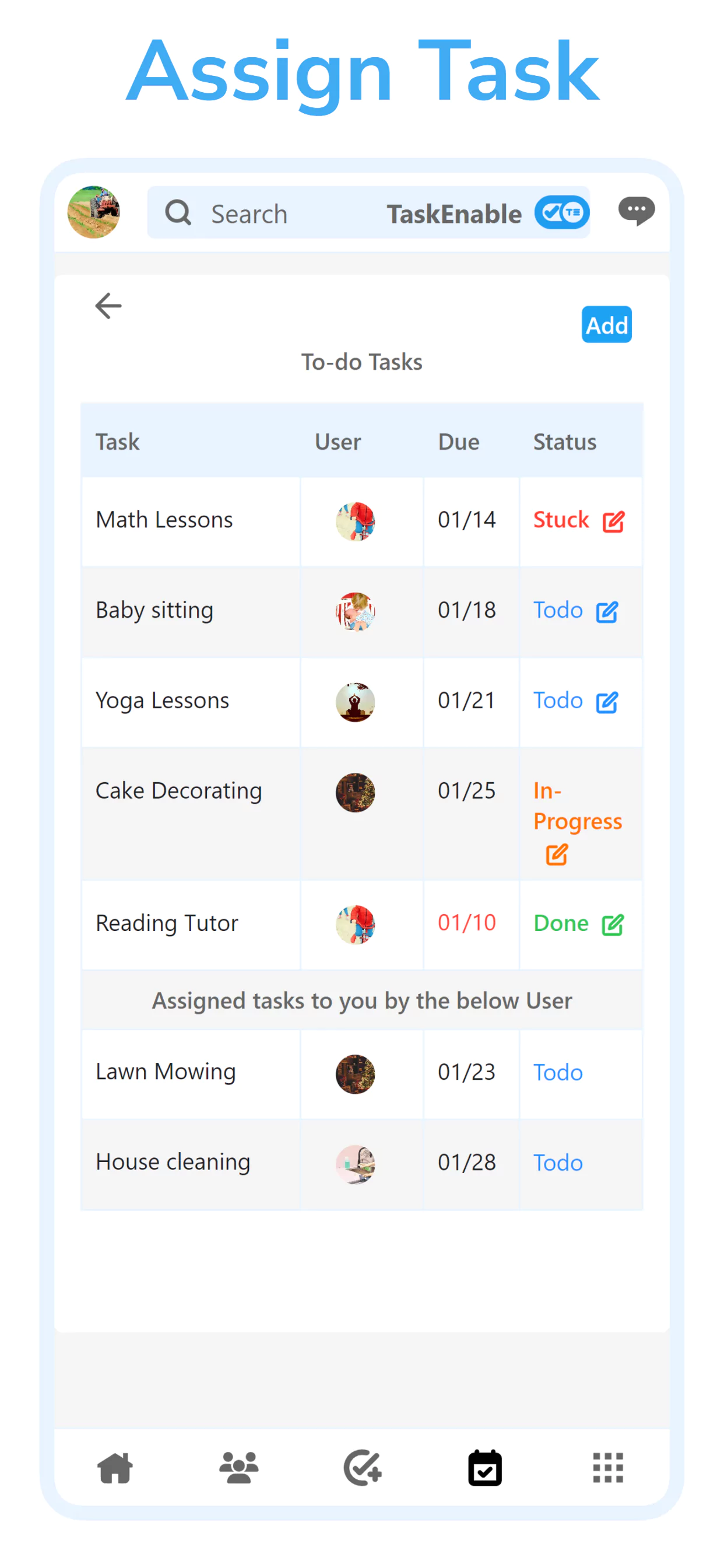724x1568 pixels.
Task: Open the add-task checkmark tab
Action: 363,1468
